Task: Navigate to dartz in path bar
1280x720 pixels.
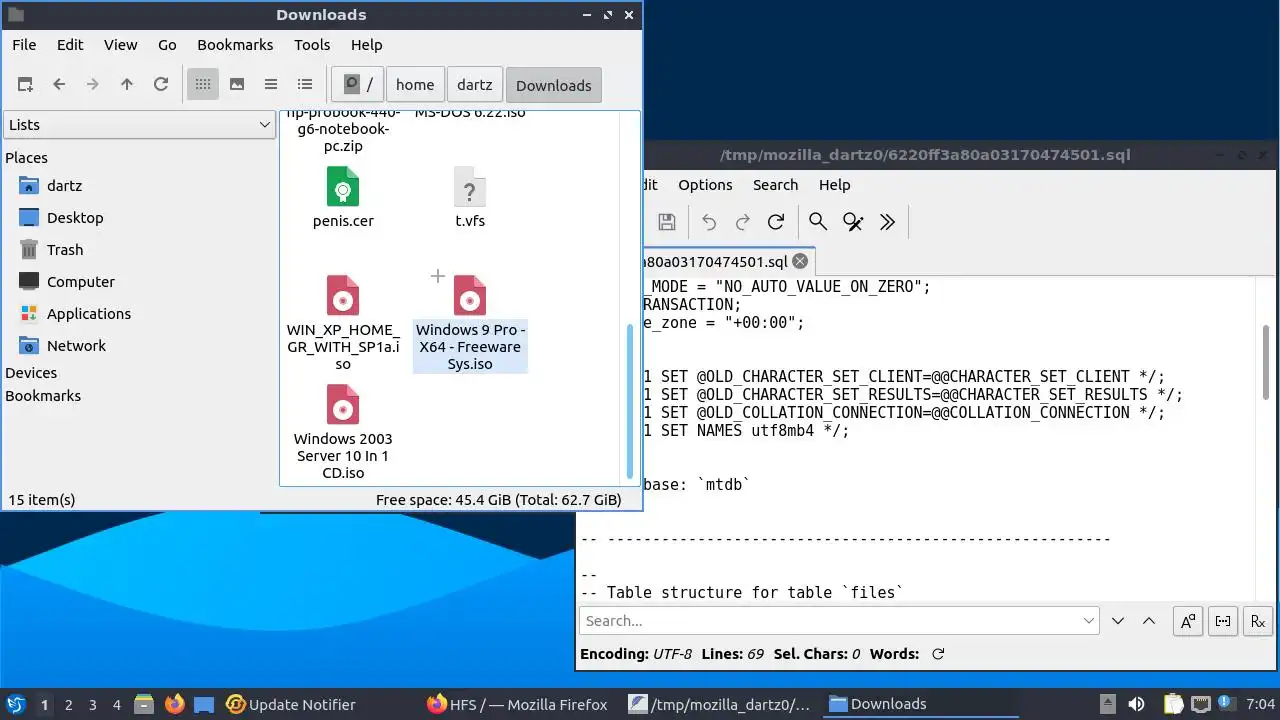Action: [x=475, y=85]
